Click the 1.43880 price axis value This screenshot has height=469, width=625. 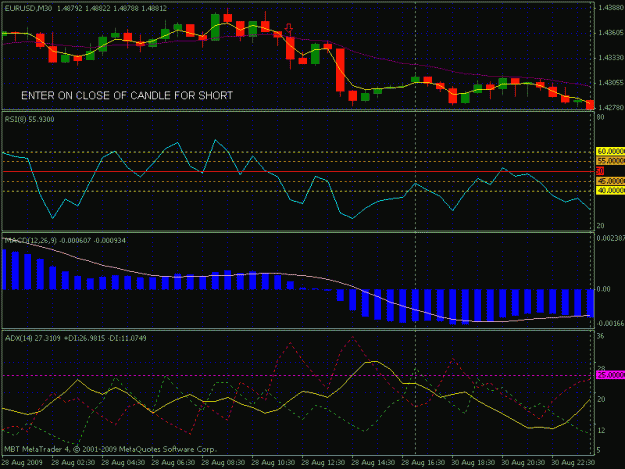click(611, 8)
